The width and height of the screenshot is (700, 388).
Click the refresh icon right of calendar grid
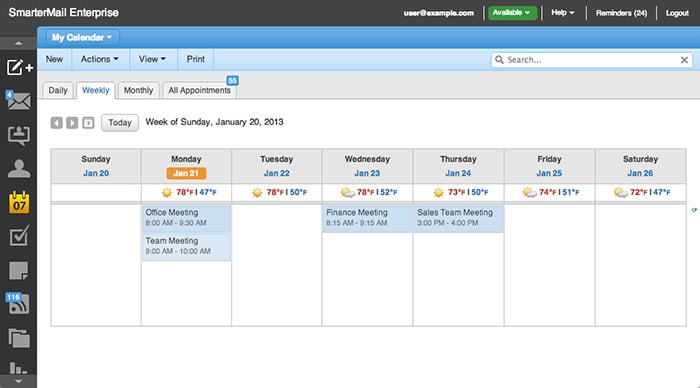click(x=694, y=209)
